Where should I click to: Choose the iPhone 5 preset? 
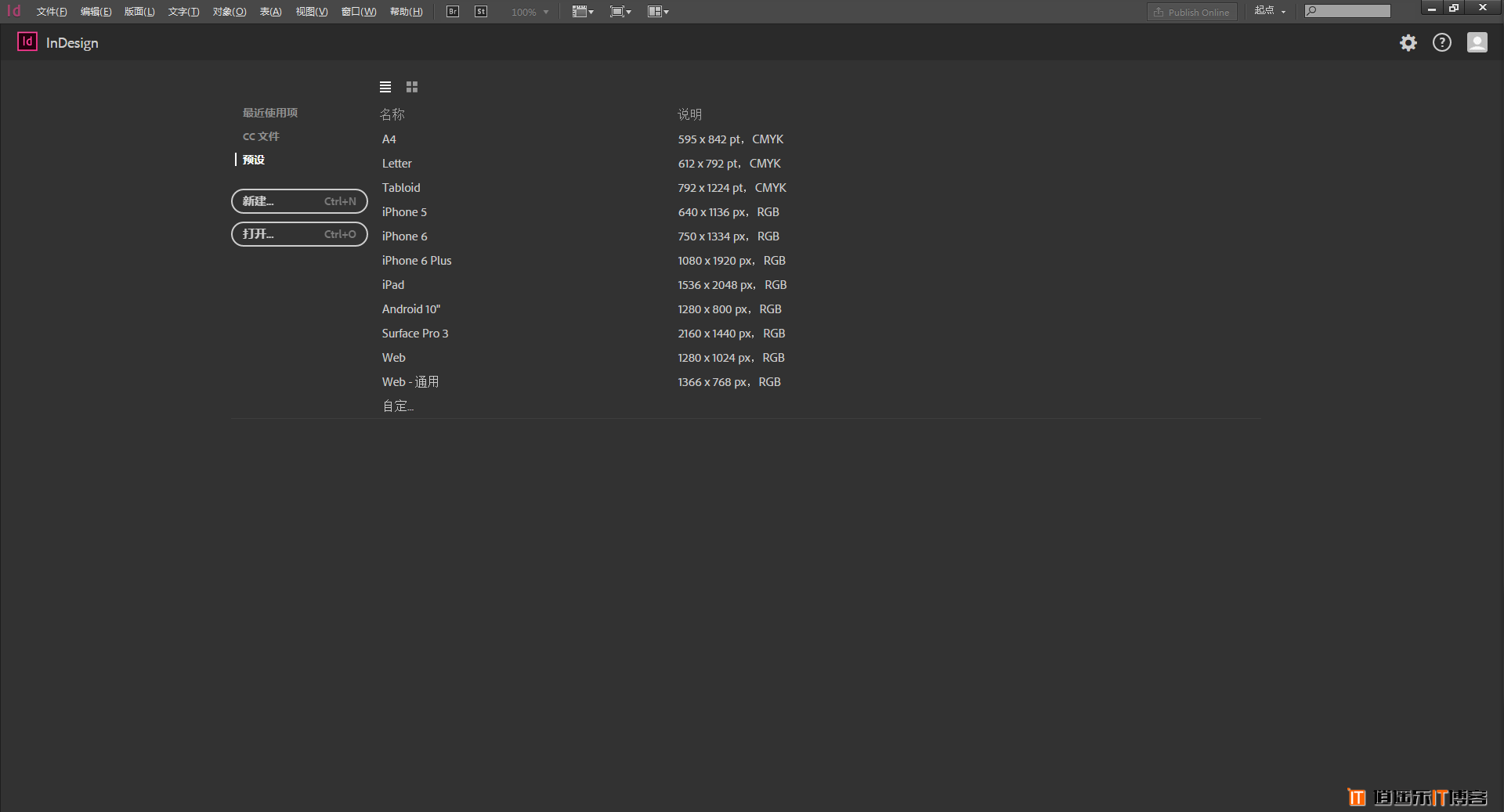pyautogui.click(x=404, y=212)
